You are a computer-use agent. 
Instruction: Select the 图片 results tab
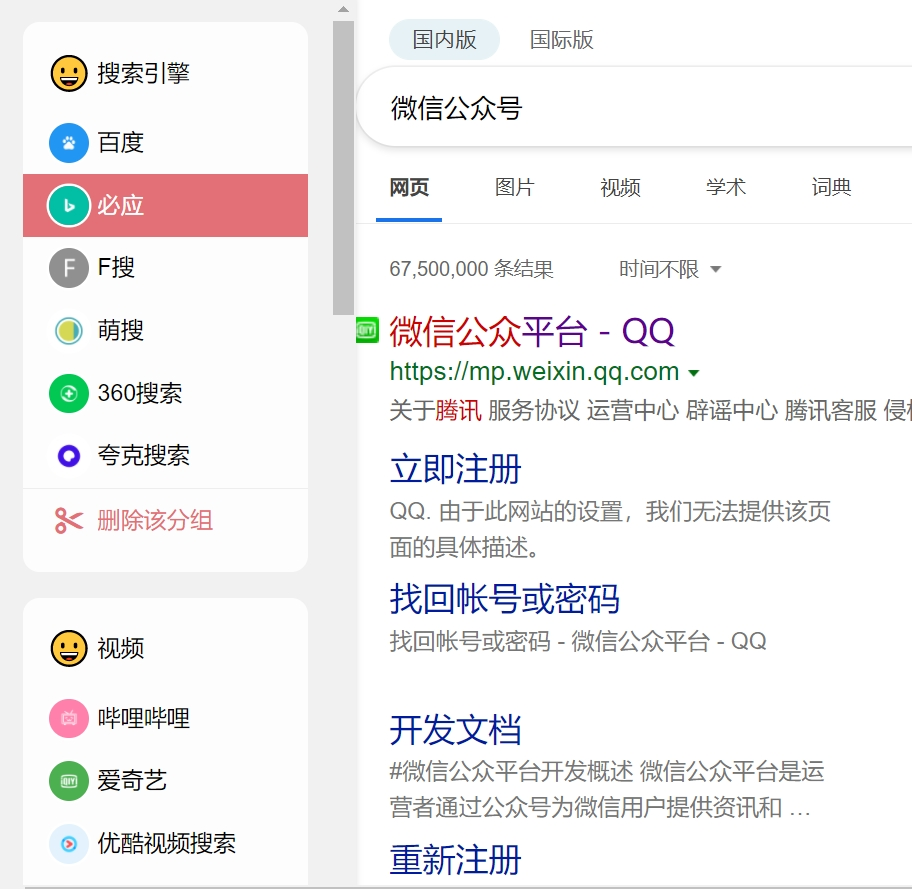[515, 187]
